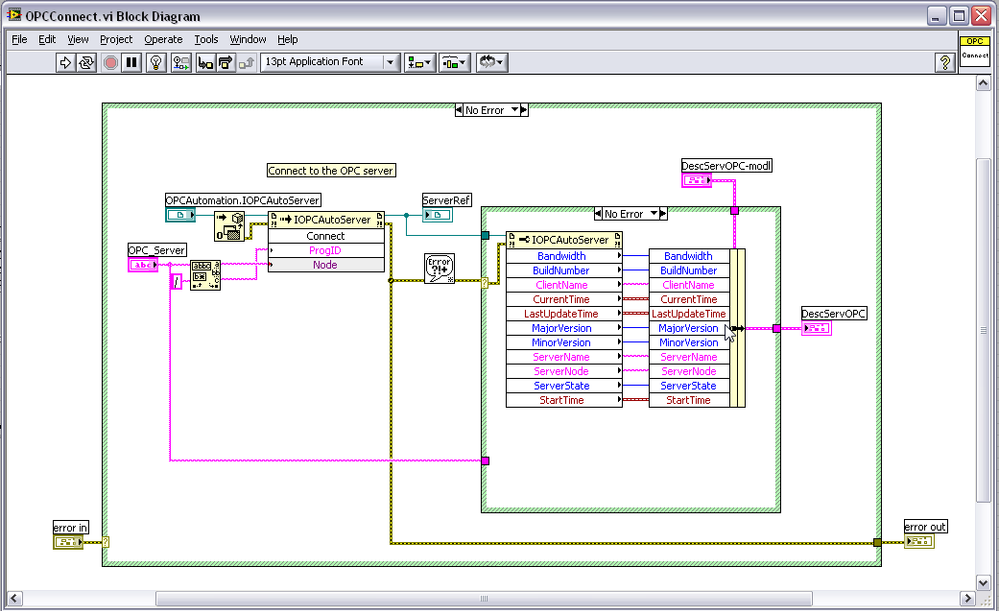Click the Context Help question mark button

tap(944, 62)
